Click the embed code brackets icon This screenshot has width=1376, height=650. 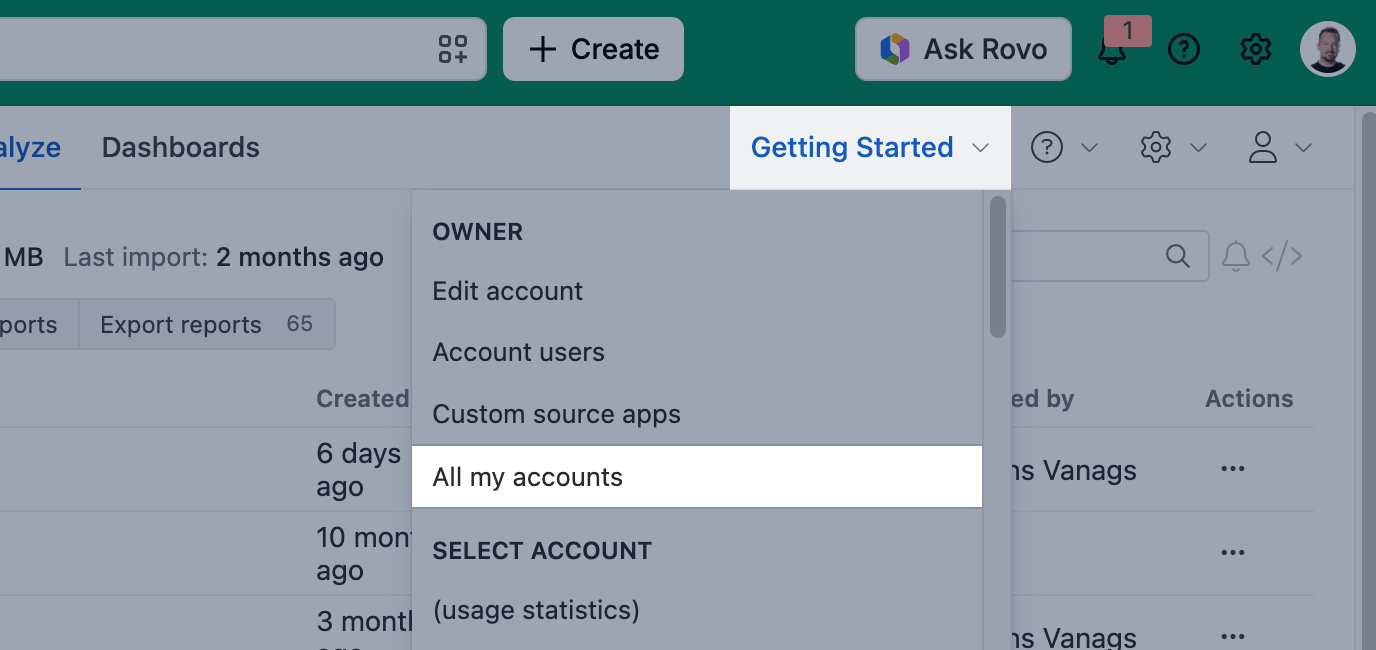click(x=1282, y=256)
